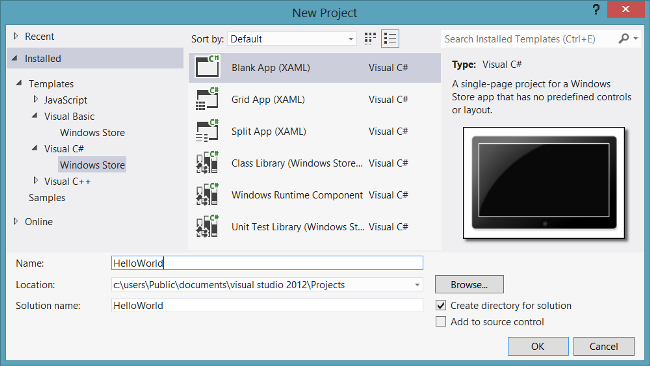Open the Location path dropdown

[x=417, y=285]
